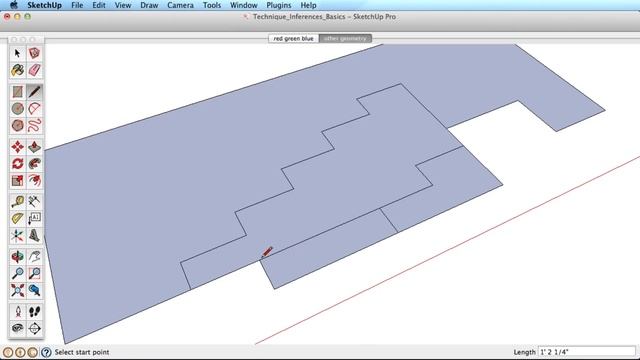Open the status bar help question-mark icon
This screenshot has width=640, height=360.
coord(46,352)
